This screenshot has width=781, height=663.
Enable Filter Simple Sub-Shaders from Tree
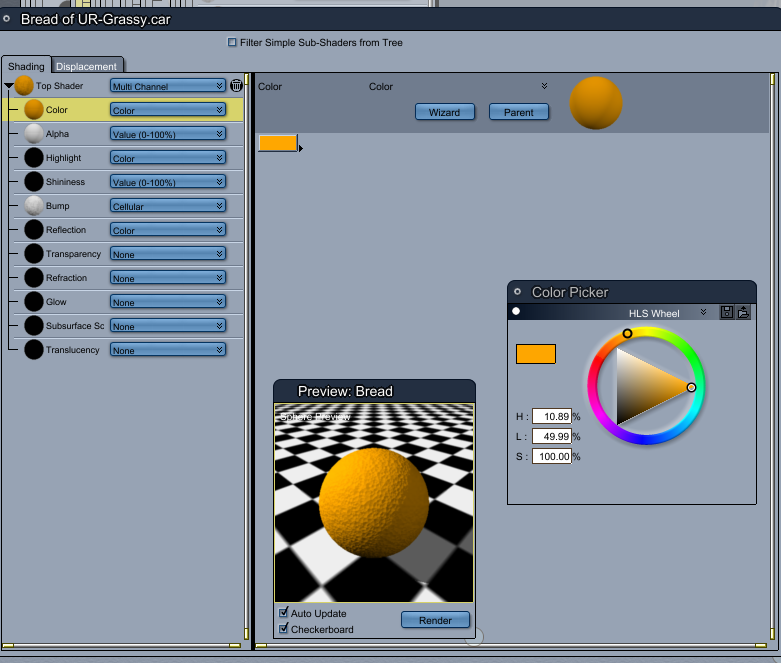pos(232,42)
